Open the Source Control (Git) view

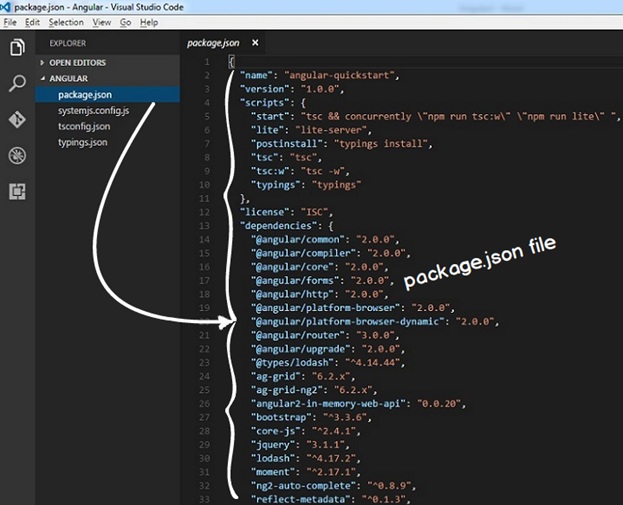tap(17, 119)
